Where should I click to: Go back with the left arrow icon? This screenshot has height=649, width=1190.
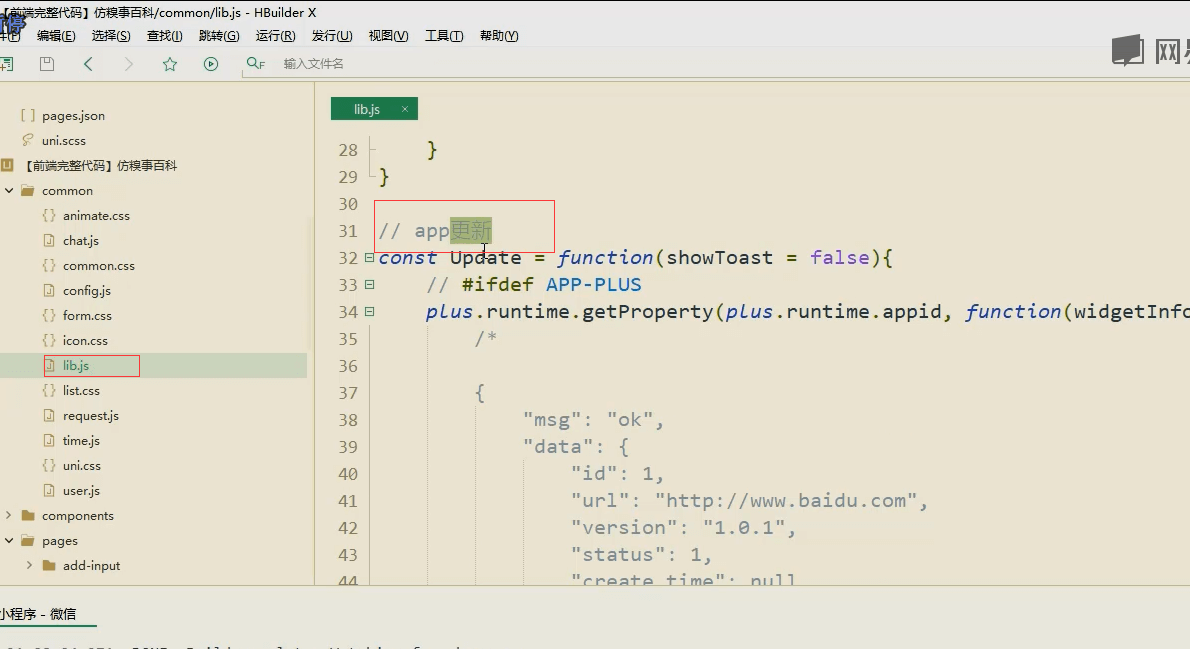[x=88, y=65]
